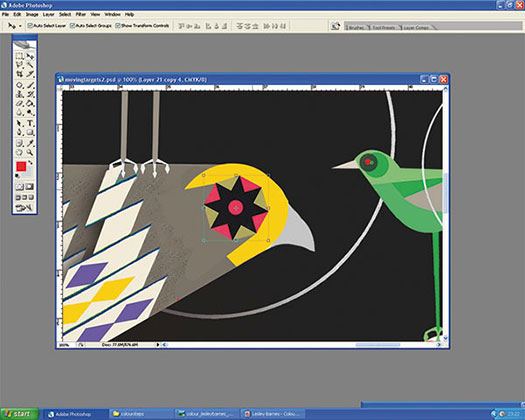
Task: Swap foreground and background colors
Action: point(30,163)
